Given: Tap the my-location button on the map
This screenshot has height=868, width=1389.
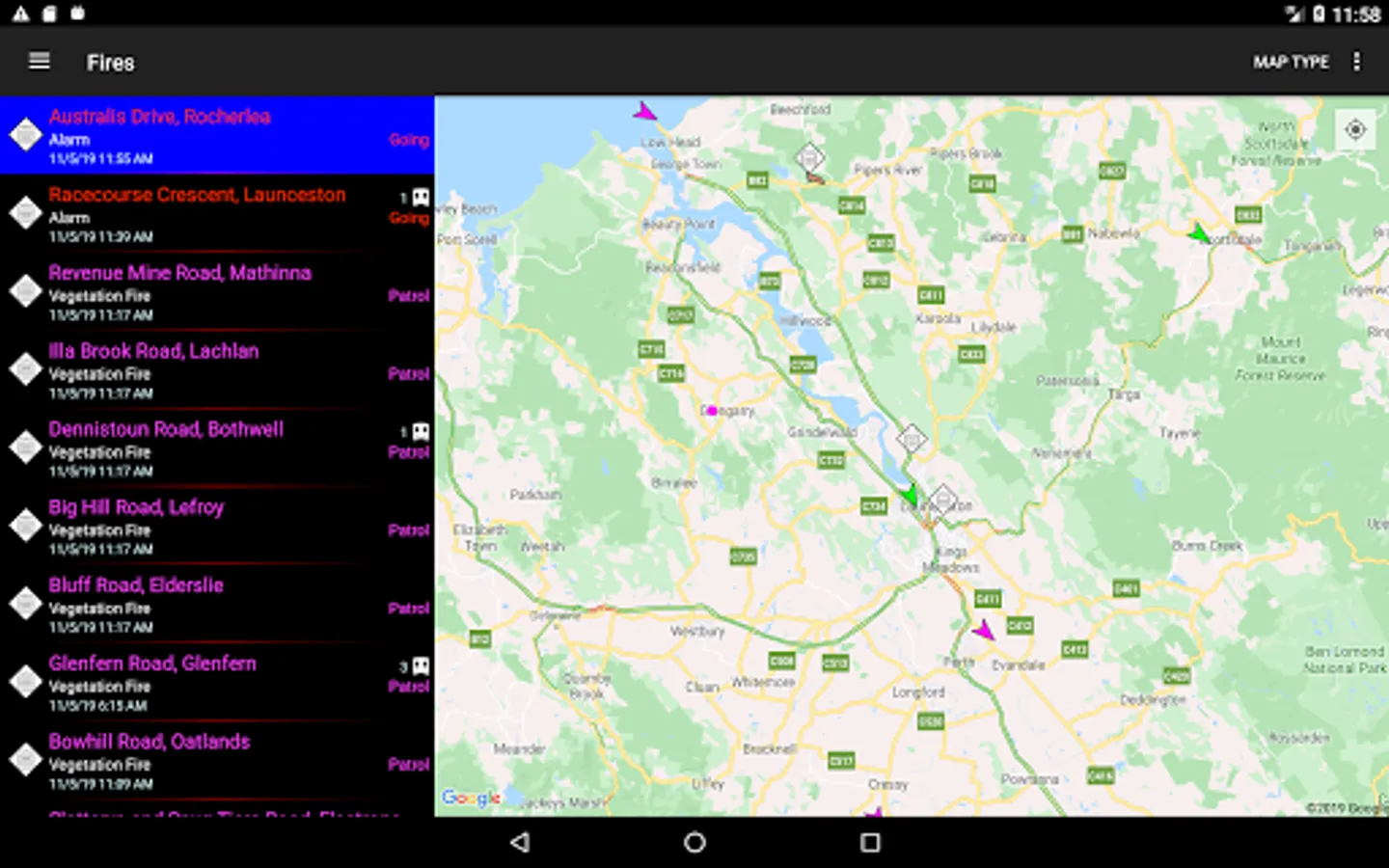Looking at the screenshot, I should coord(1355,128).
